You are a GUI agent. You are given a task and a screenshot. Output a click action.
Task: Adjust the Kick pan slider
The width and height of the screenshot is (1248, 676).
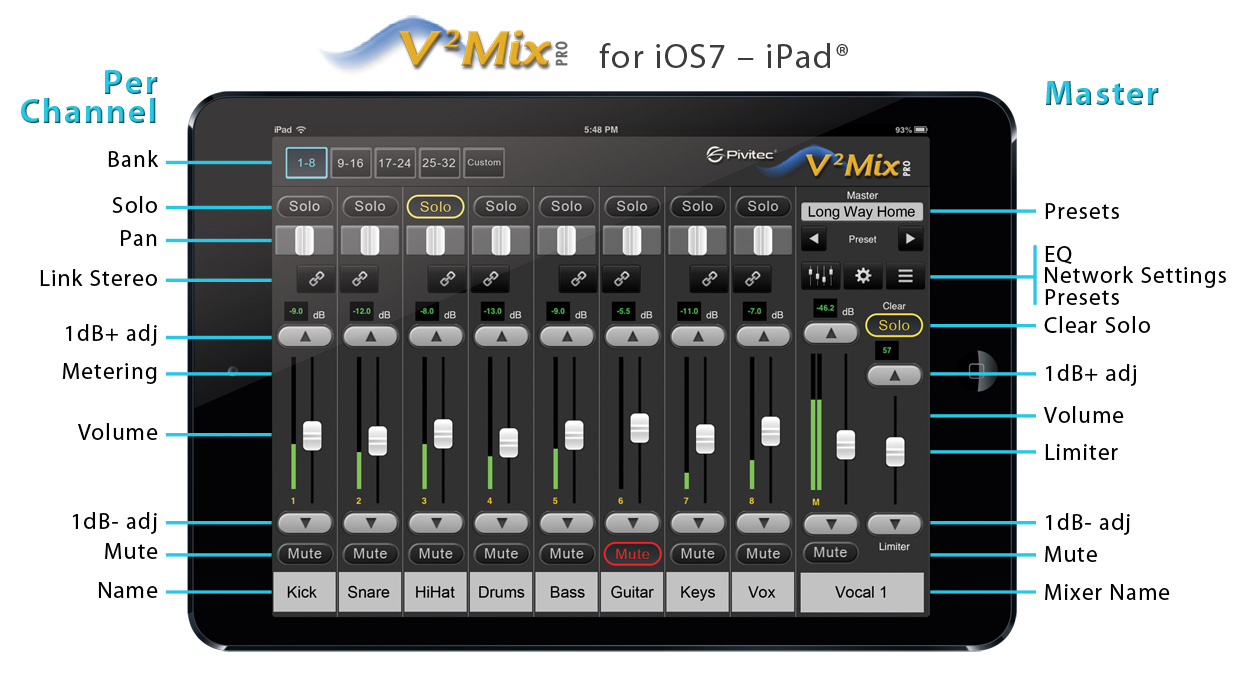coord(305,240)
